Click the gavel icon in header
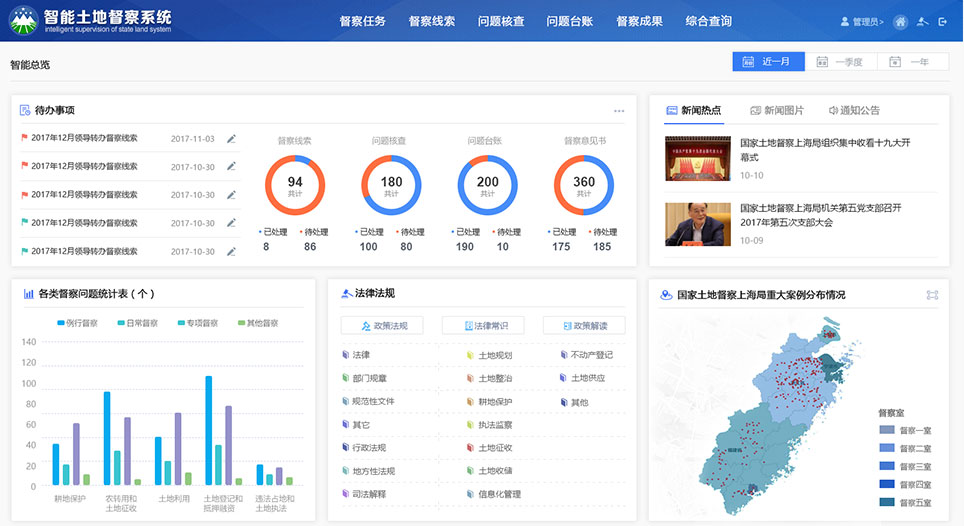Image resolution: width=964 pixels, height=526 pixels. [922, 21]
